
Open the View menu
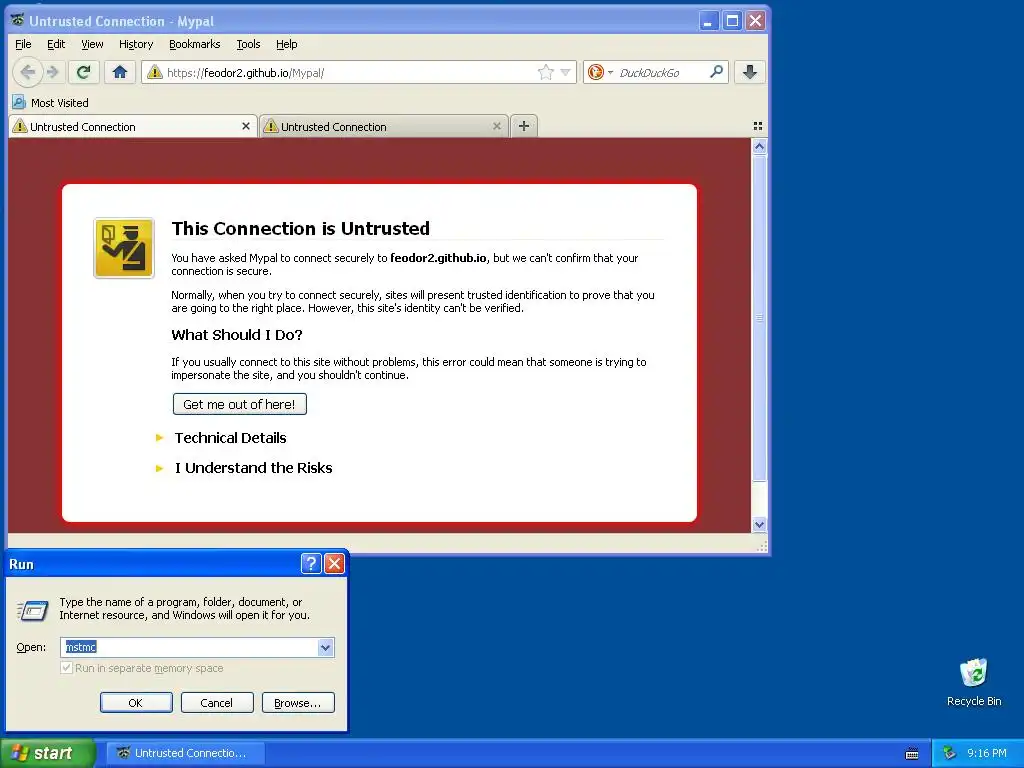[92, 44]
